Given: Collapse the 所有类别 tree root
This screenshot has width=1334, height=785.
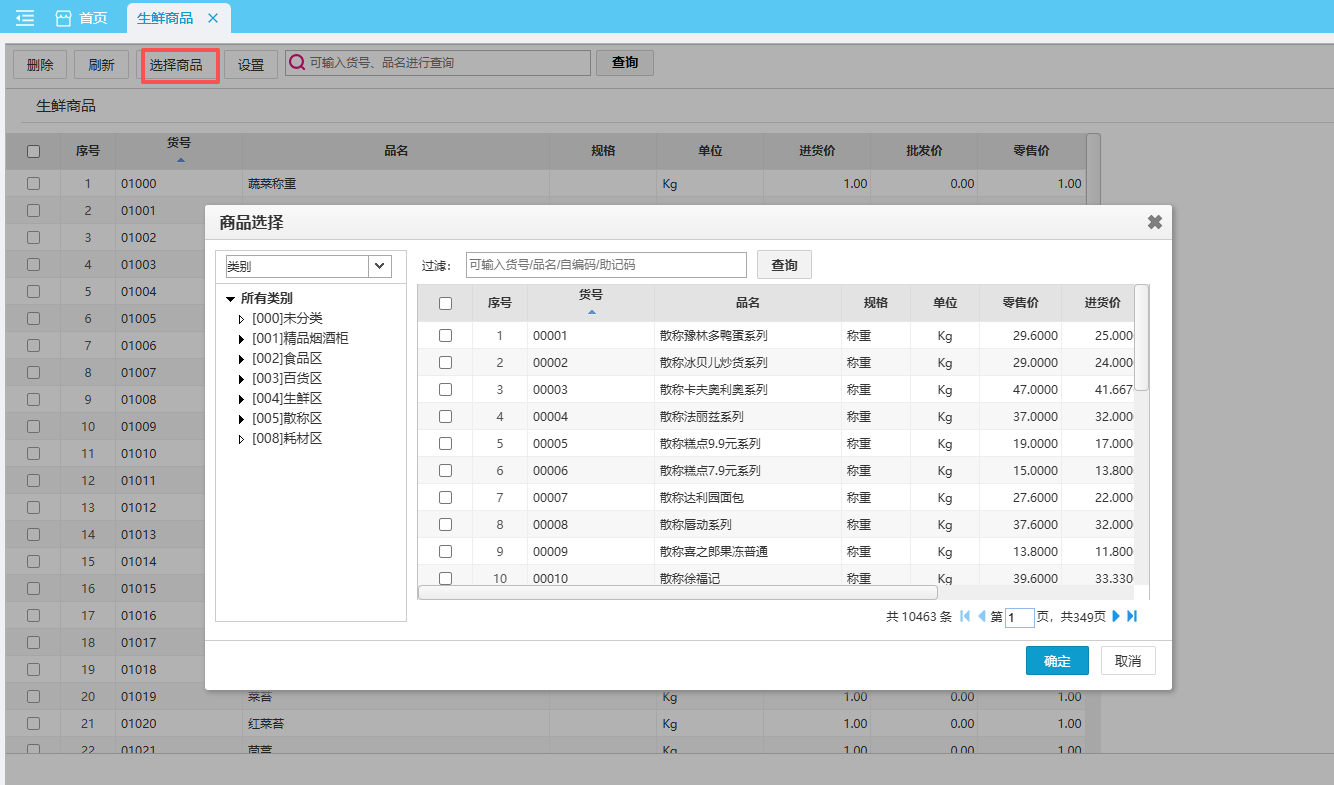Looking at the screenshot, I should tap(231, 299).
